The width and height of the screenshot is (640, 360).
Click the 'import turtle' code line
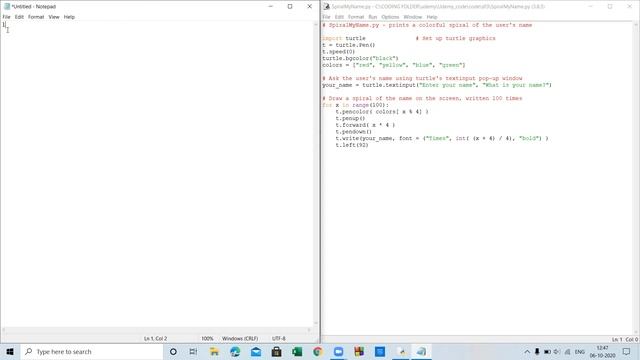point(344,38)
